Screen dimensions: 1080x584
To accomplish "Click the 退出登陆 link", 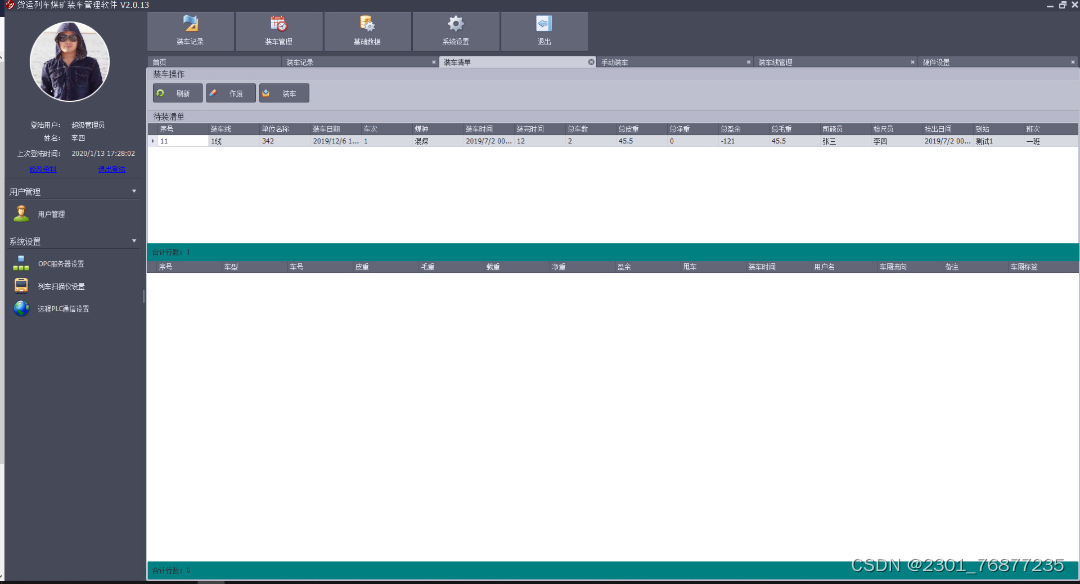I will 112,169.
